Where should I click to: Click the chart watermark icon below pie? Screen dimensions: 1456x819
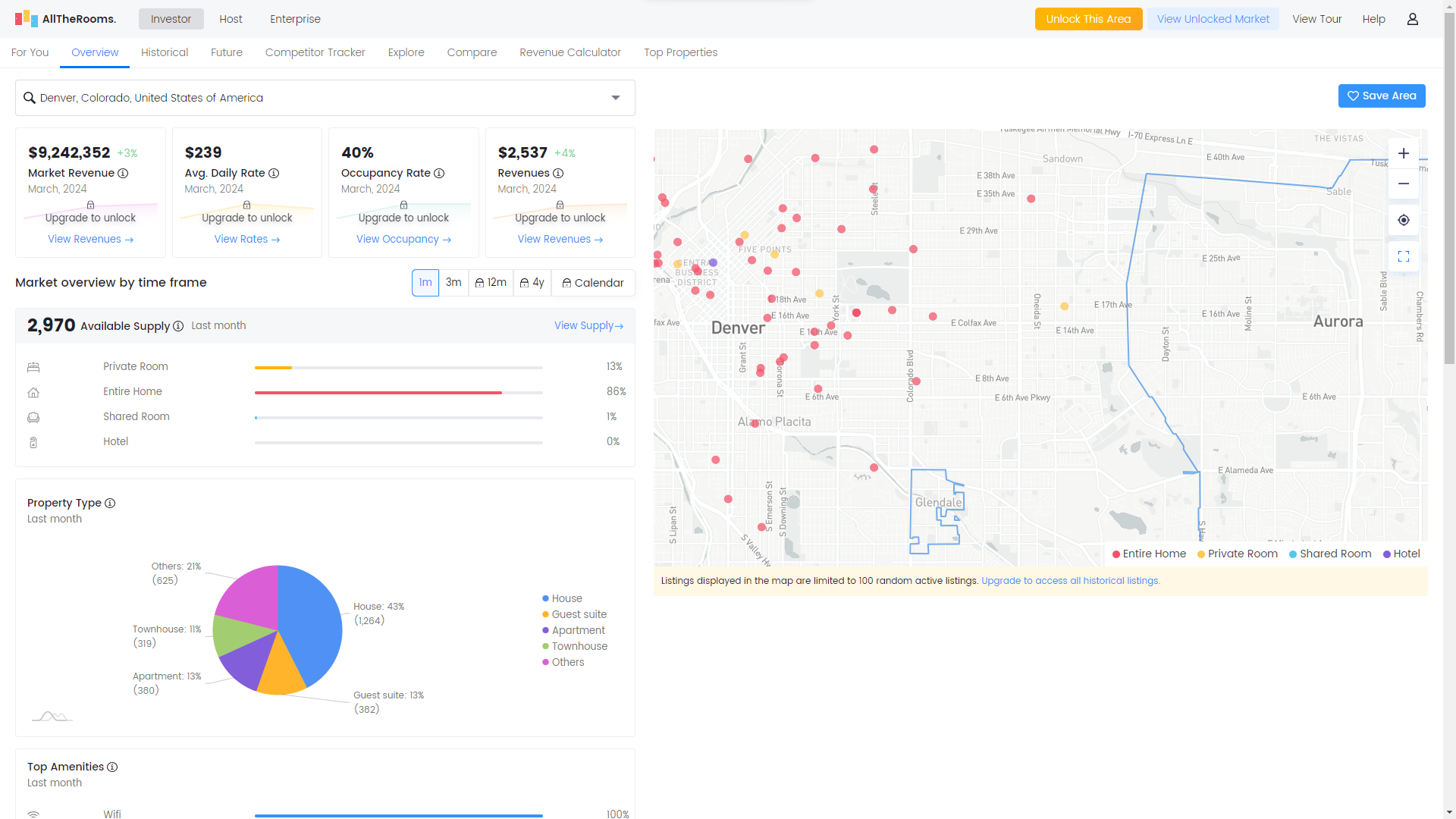pos(52,716)
